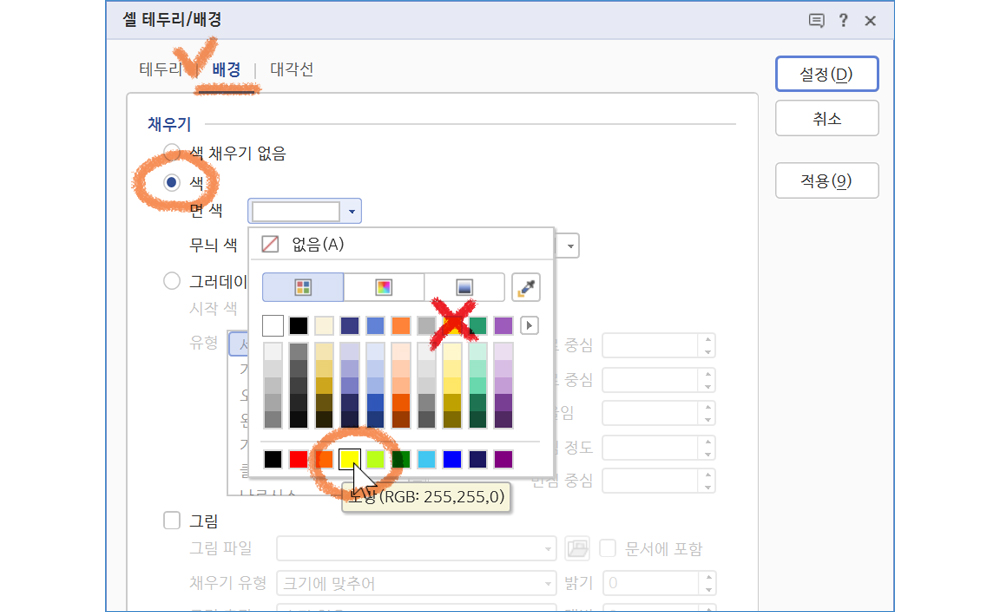Select the dark navy swatch in theme row
The image size is (1000, 612).
[349, 326]
